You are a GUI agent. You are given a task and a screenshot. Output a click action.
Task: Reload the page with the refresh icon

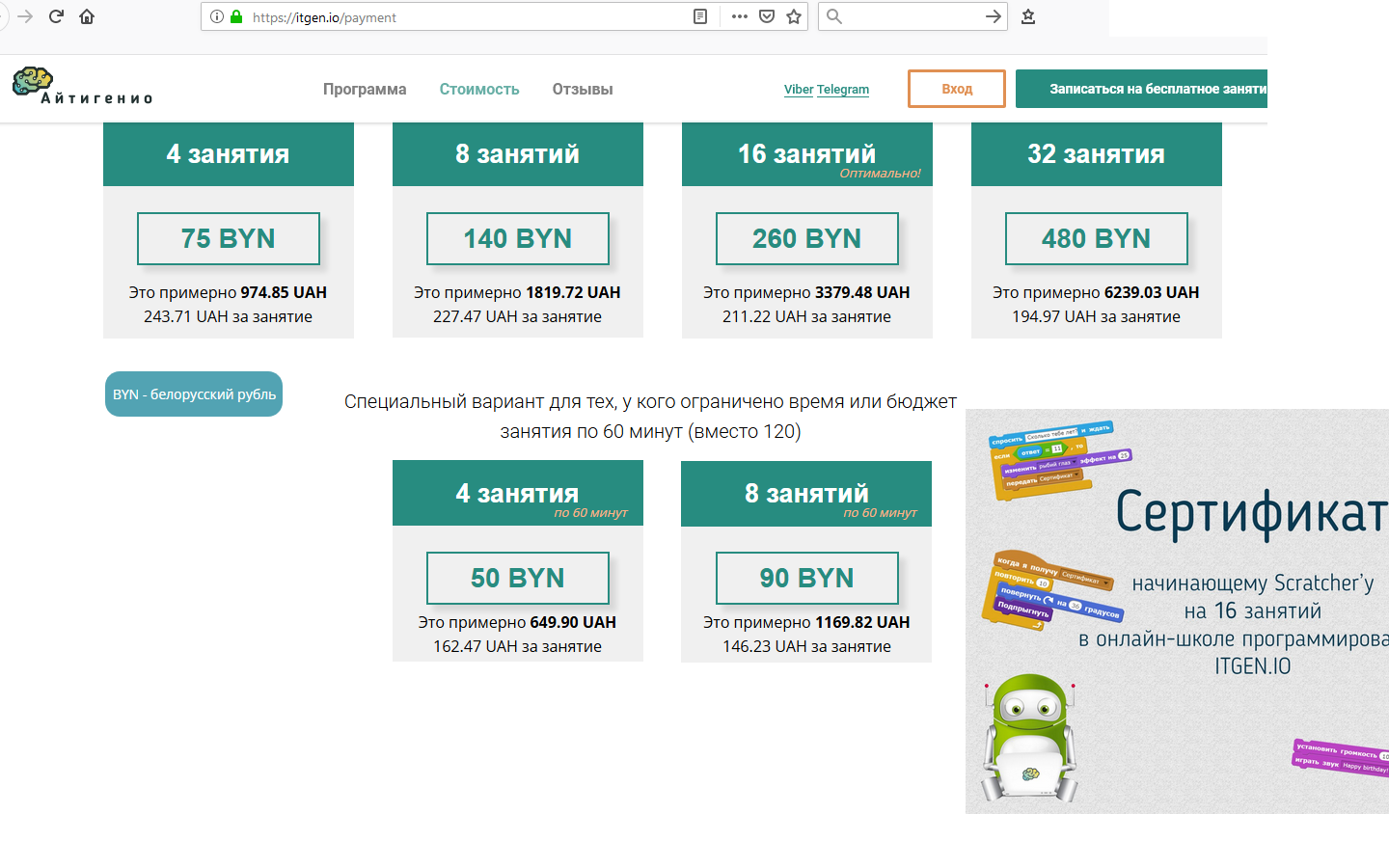click(56, 16)
